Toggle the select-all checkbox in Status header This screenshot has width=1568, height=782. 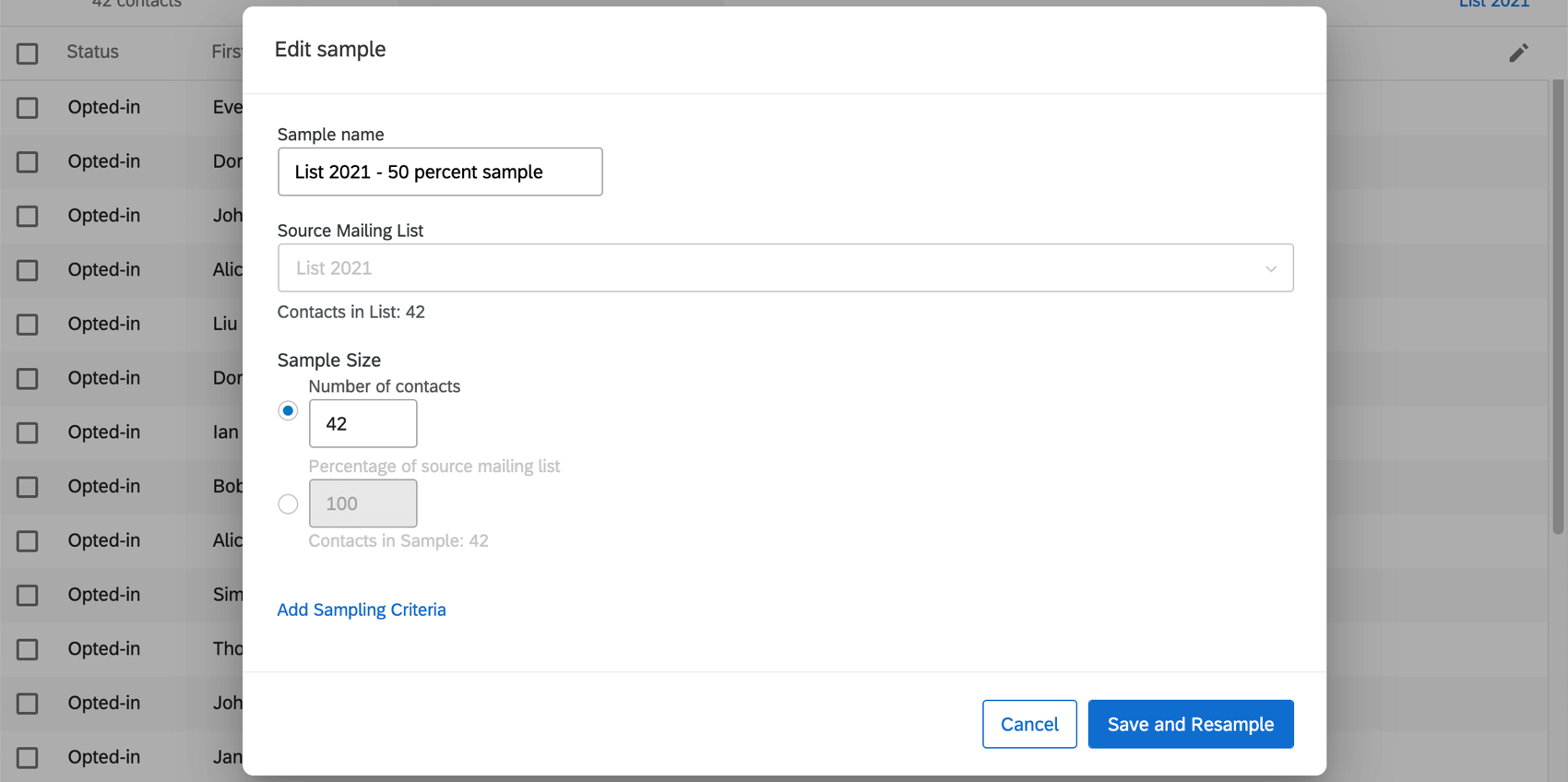tap(28, 53)
